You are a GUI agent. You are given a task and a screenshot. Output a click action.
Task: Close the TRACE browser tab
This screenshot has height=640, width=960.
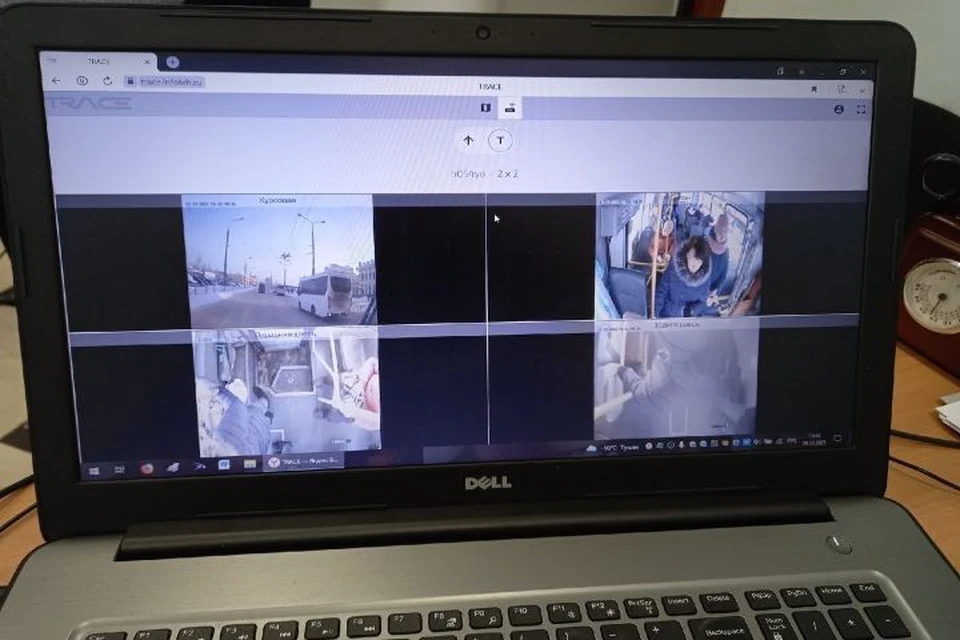click(x=147, y=62)
